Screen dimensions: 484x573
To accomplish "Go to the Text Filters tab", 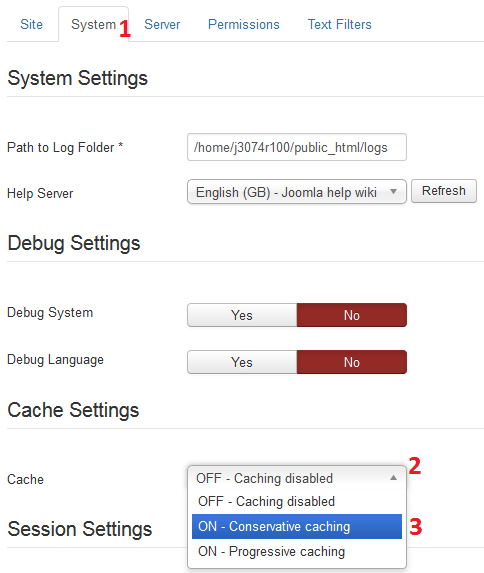I will pos(339,24).
